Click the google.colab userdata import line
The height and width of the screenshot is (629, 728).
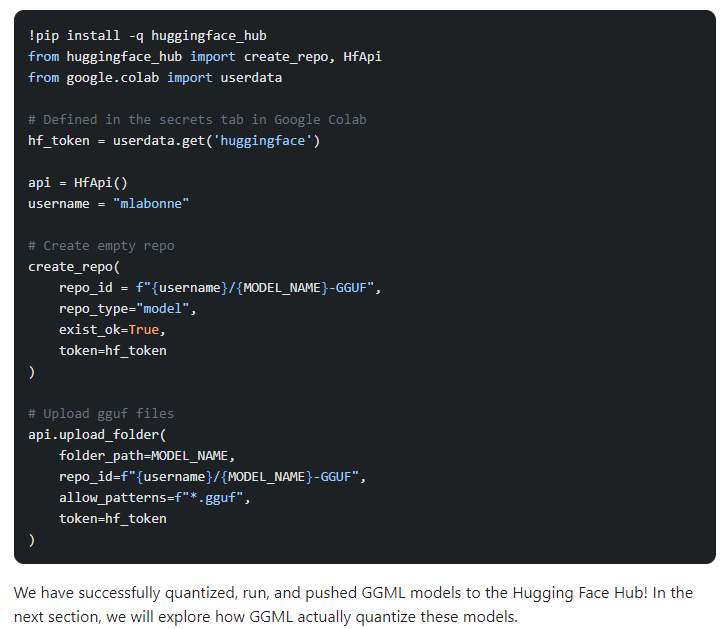tap(155, 77)
